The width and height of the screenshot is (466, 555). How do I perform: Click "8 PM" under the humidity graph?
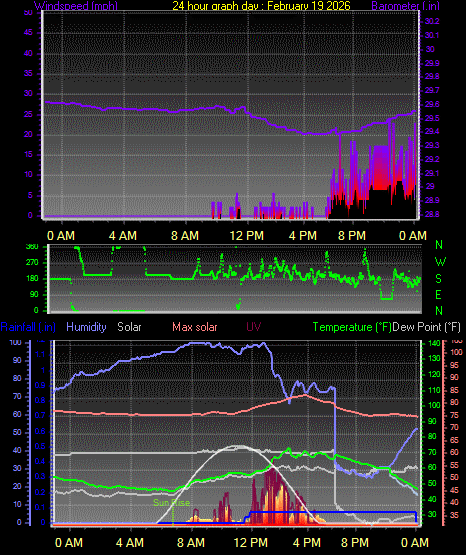pos(355,543)
